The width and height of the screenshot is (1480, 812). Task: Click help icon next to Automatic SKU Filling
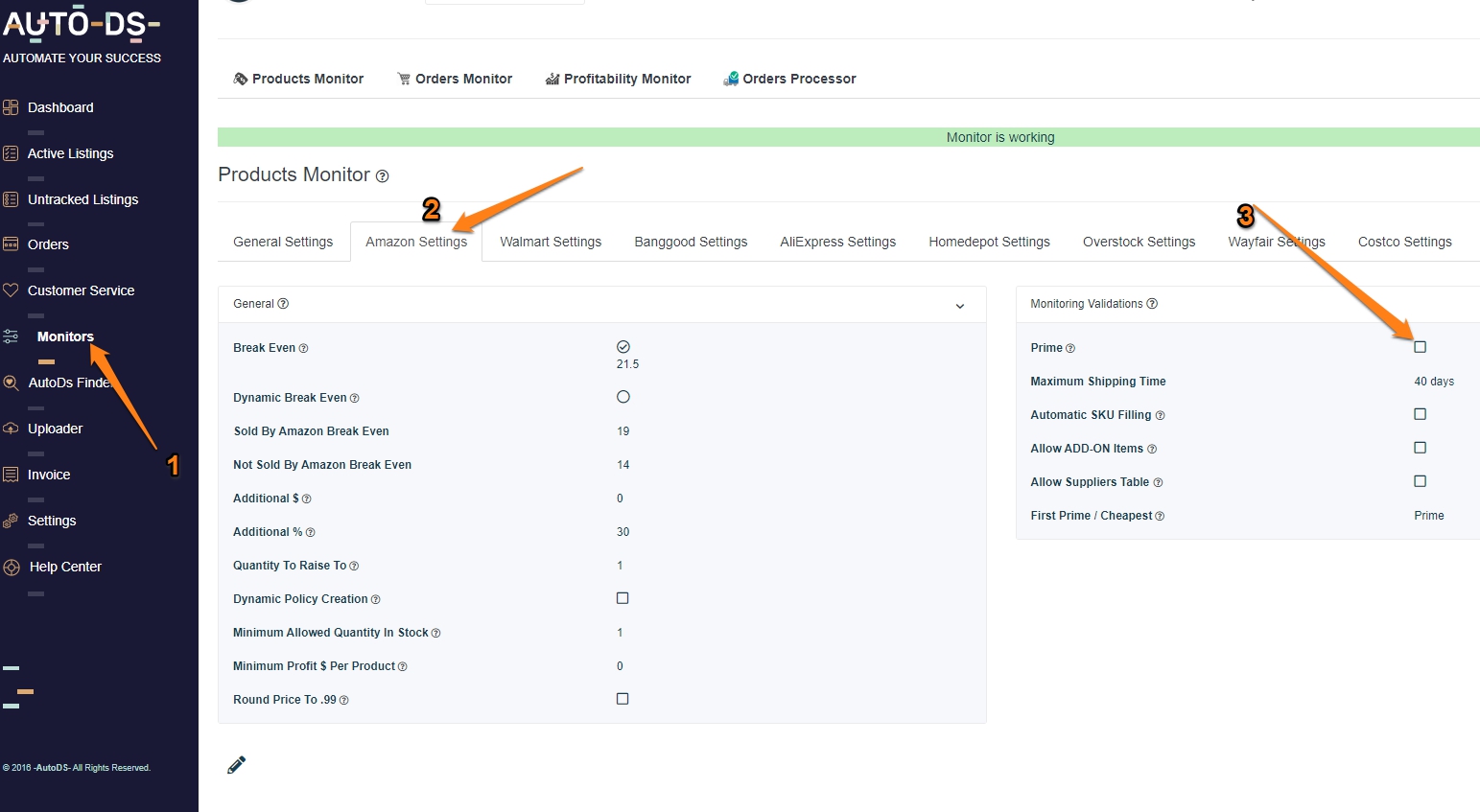point(1160,416)
